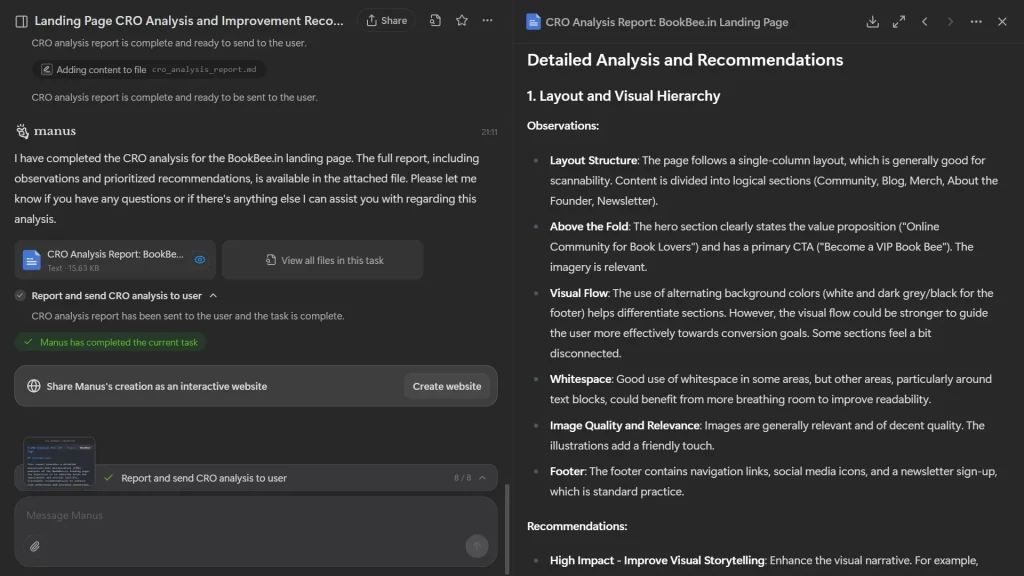Click the Share button
The width and height of the screenshot is (1024, 576).
386,20
